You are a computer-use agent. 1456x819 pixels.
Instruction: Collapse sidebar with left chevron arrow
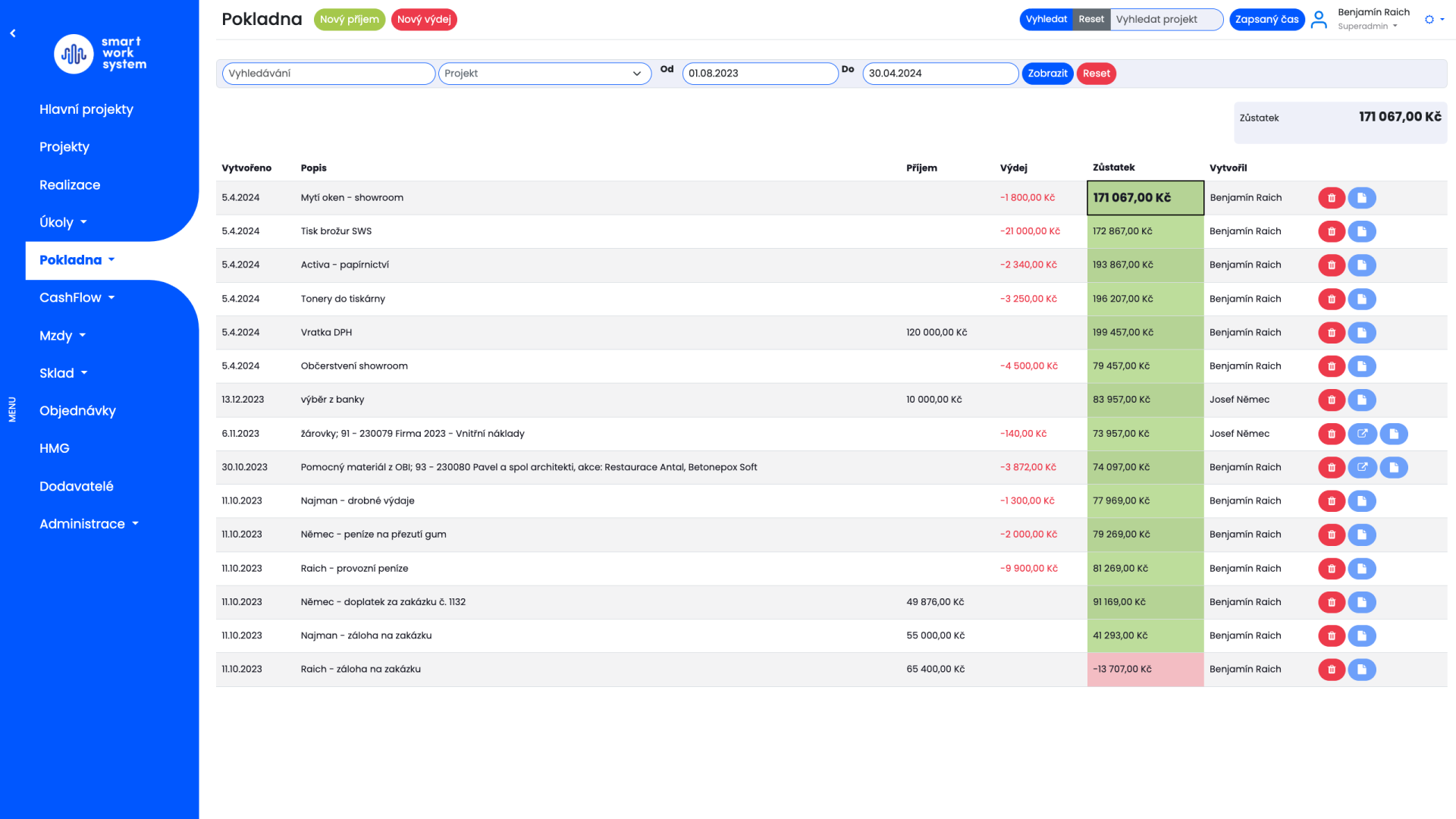coord(13,33)
